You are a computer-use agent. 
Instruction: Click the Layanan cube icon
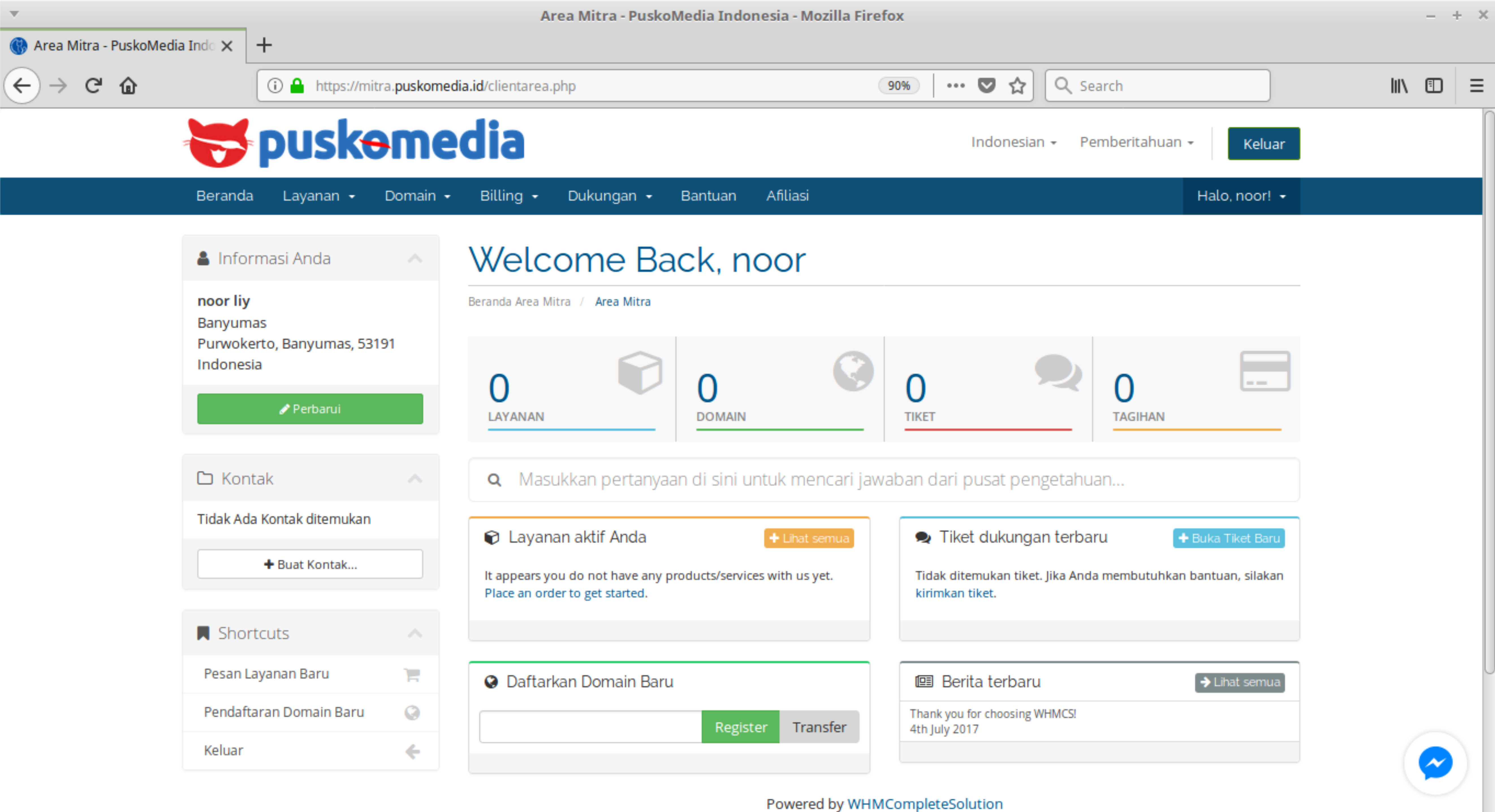(640, 372)
